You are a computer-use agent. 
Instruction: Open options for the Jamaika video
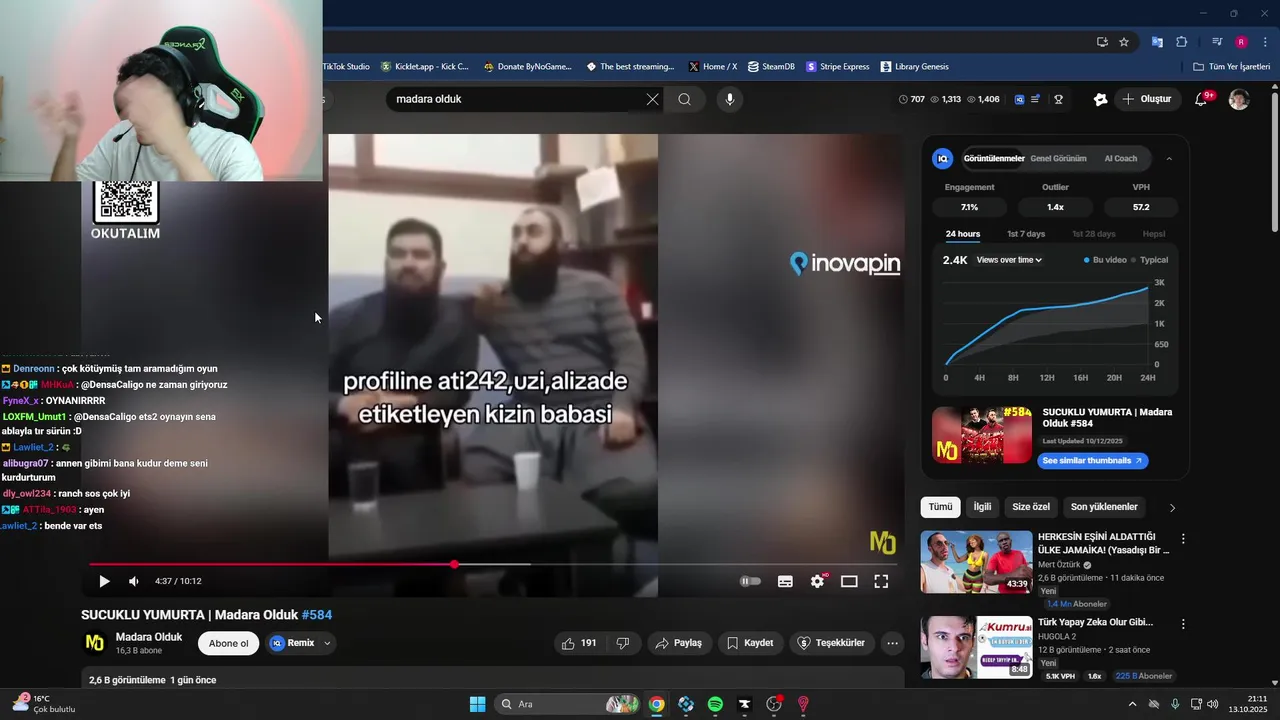[1183, 538]
